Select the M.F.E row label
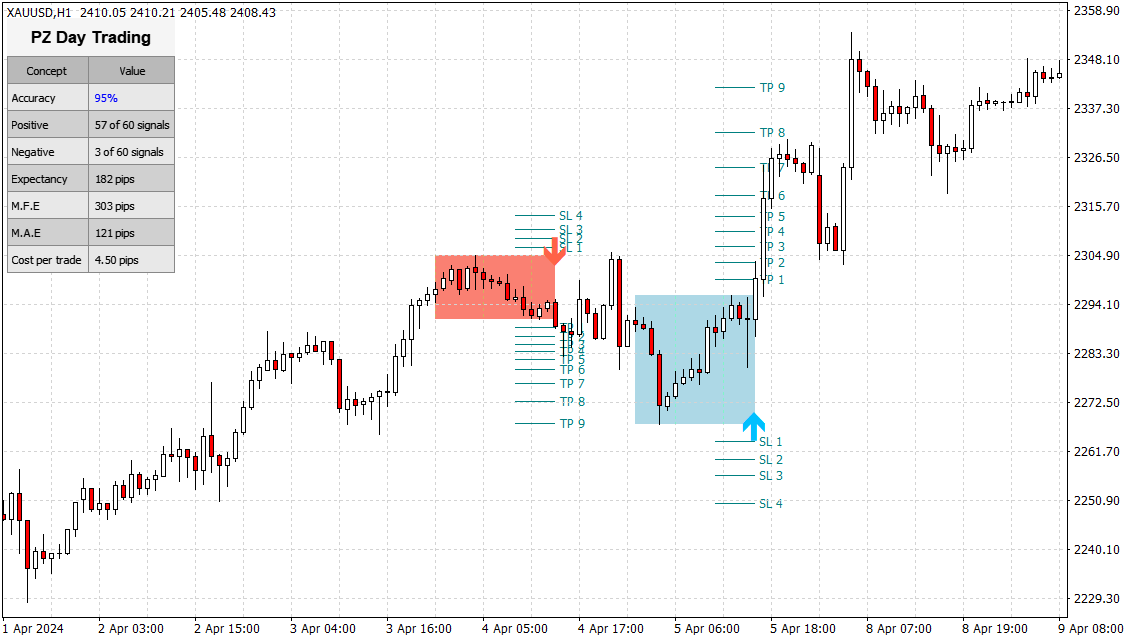Viewport: 1131px width, 641px height. coord(26,206)
